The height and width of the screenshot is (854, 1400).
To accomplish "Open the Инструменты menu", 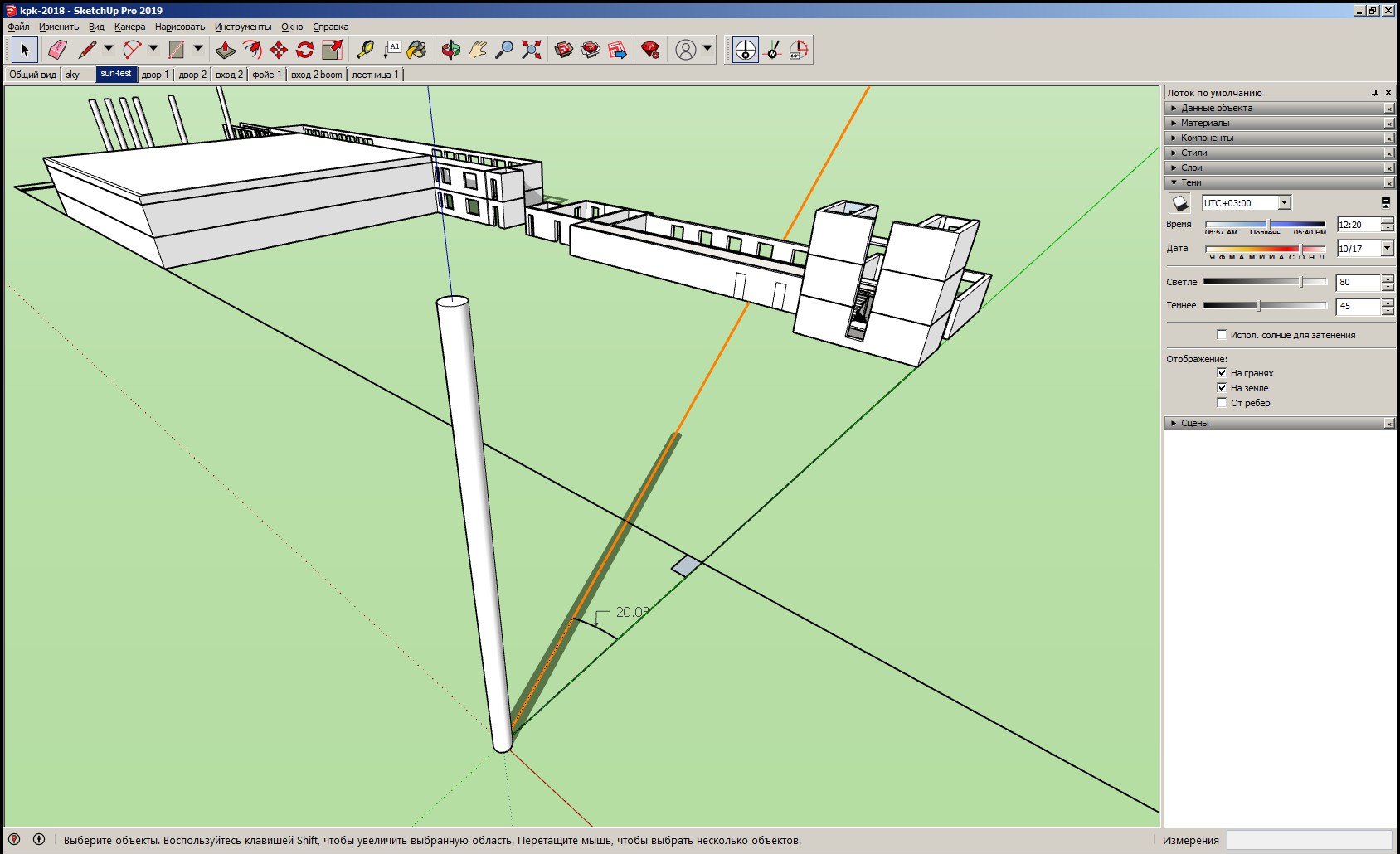I will click(x=243, y=27).
